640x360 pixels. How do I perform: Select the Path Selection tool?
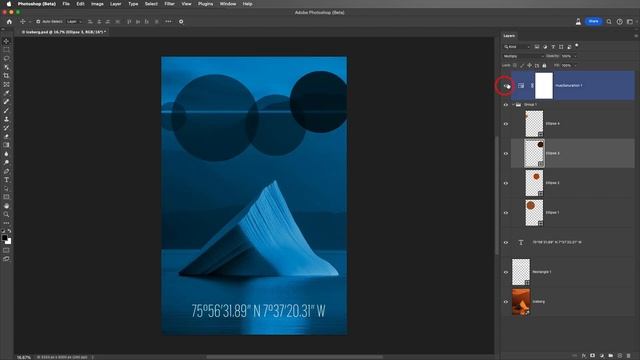click(x=6, y=189)
